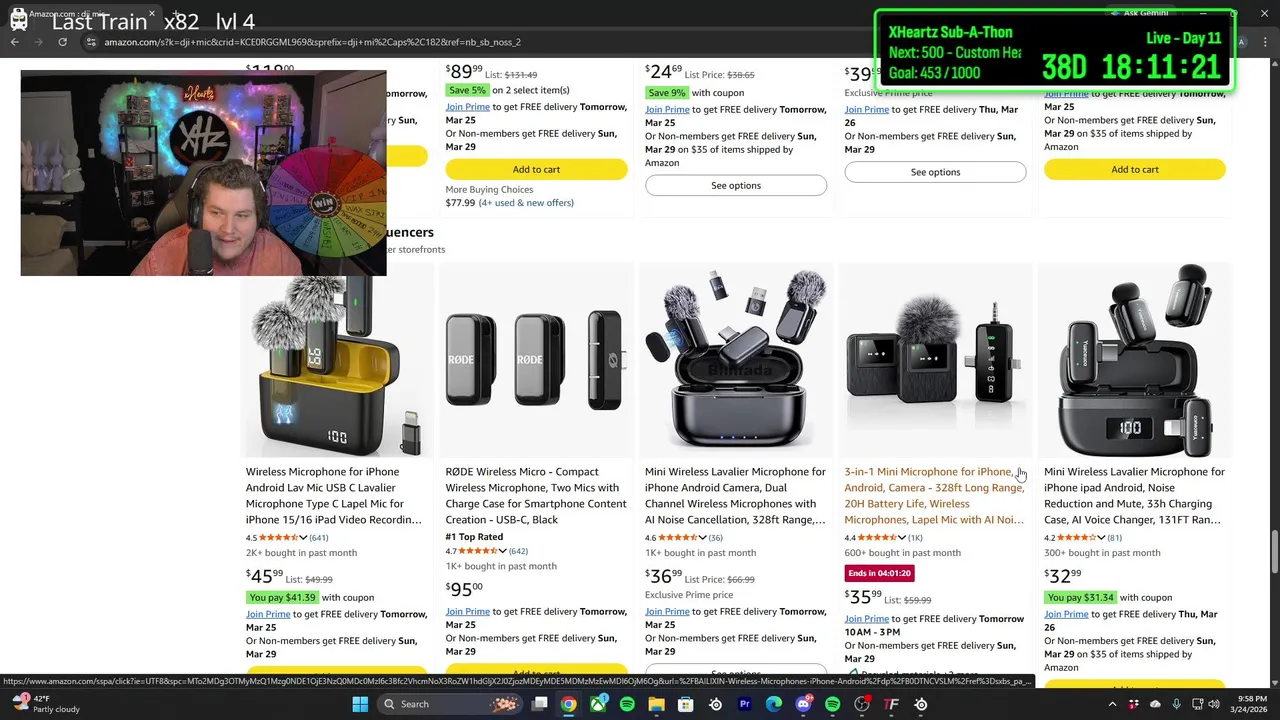Click See options under Exclusive Prime price $39
This screenshot has width=1280, height=720.
pyautogui.click(x=935, y=172)
